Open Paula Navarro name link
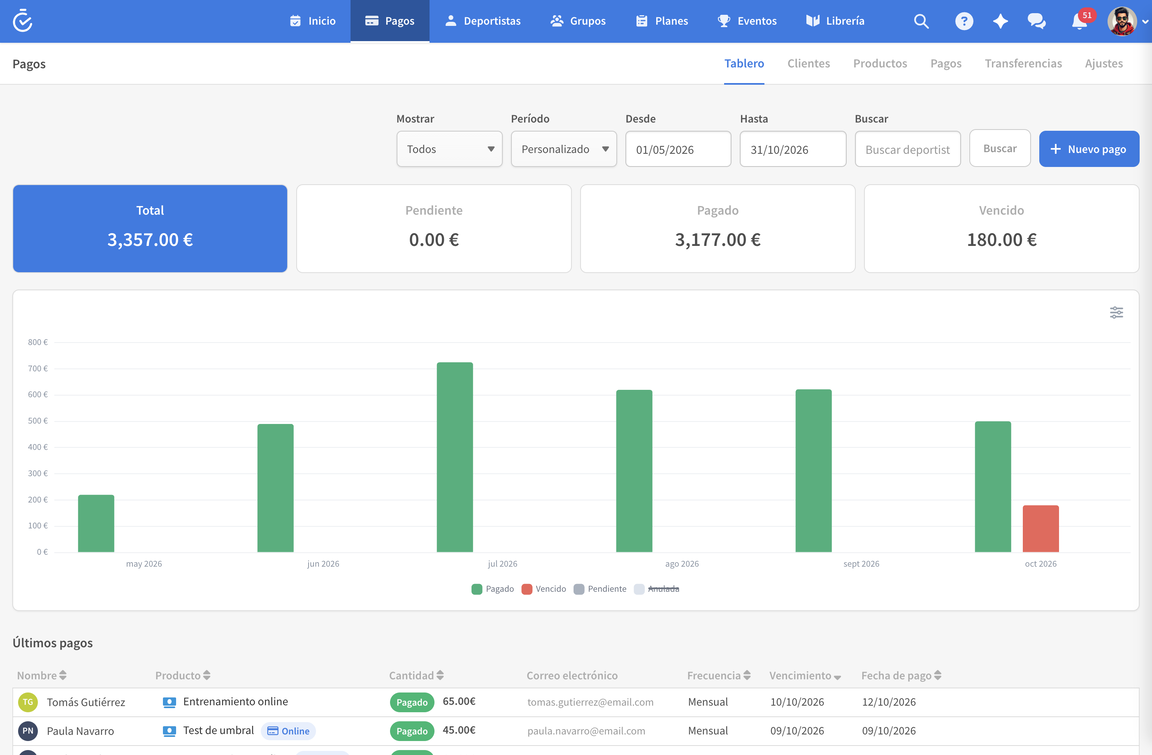Screen dimensions: 1152x755 click(x=80, y=731)
